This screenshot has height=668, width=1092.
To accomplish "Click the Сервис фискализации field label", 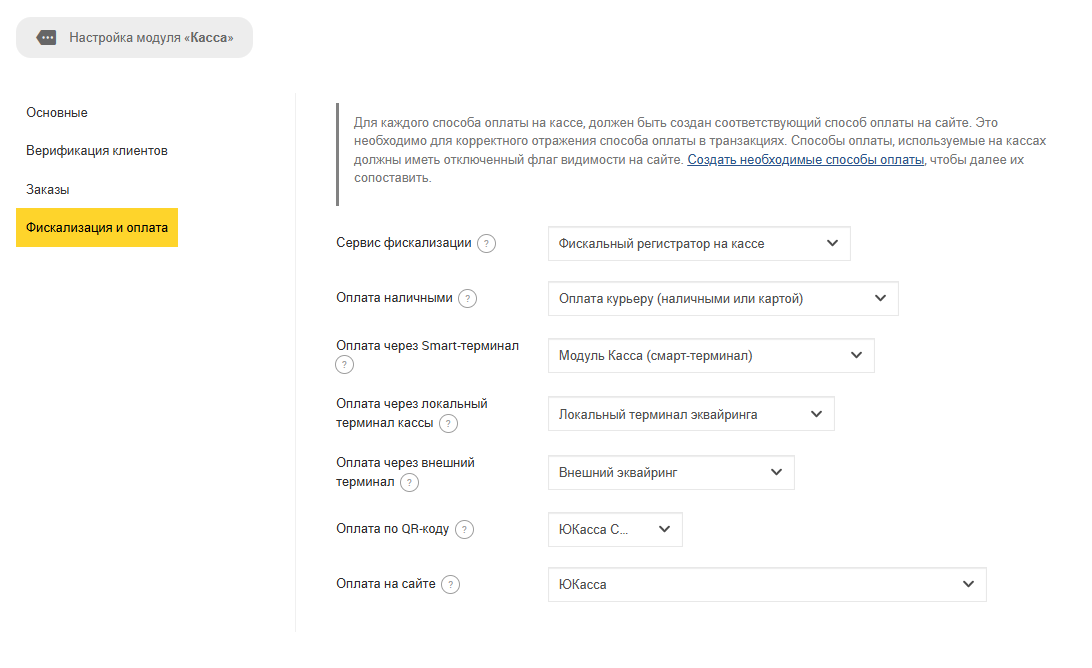I will 404,243.
